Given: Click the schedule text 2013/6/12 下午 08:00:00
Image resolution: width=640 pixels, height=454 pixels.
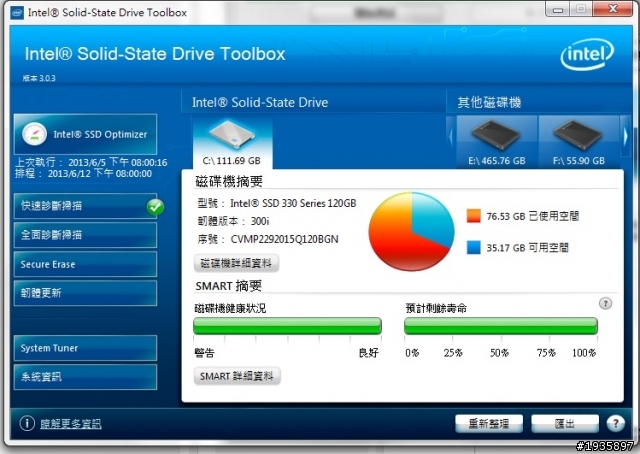Looking at the screenshot, I should pyautogui.click(x=100, y=174).
